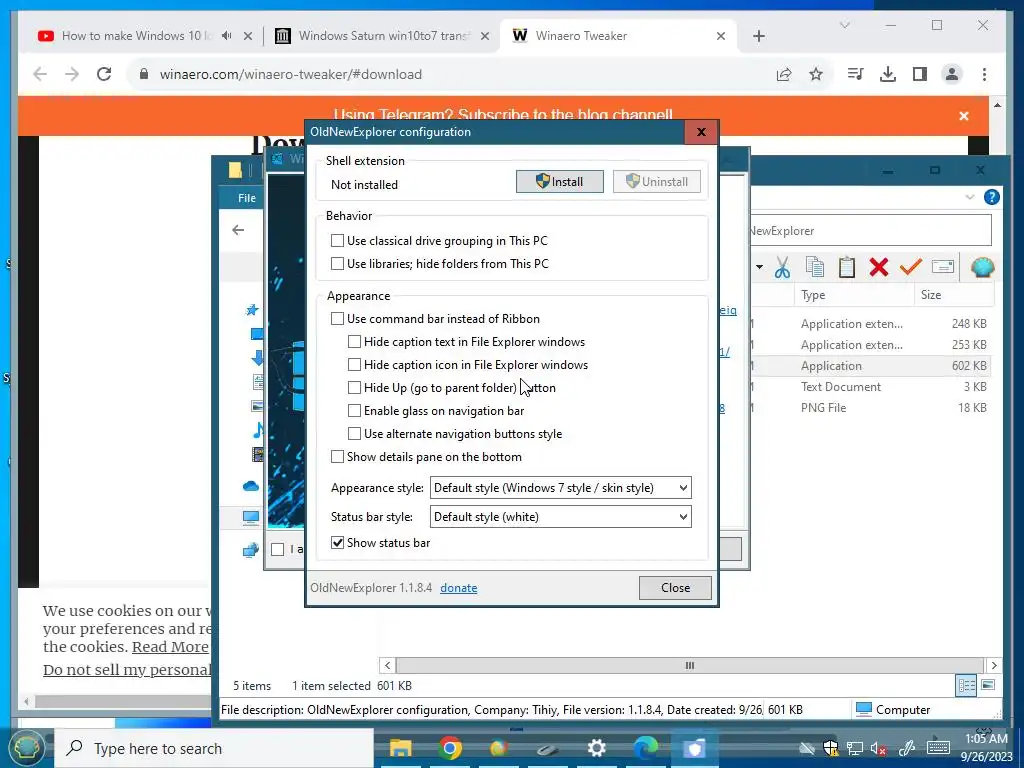1024x768 pixels.
Task: Click the muted volume tray icon
Action: pyautogui.click(x=878, y=748)
